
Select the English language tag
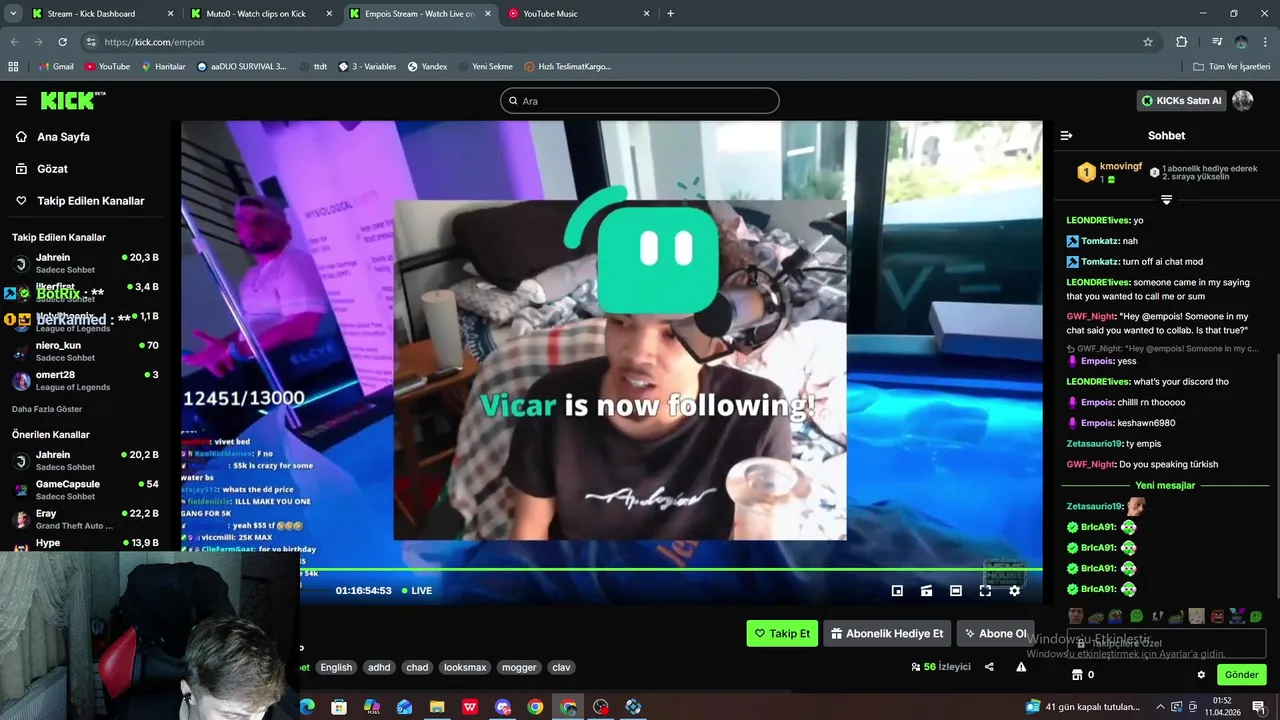[336, 668]
